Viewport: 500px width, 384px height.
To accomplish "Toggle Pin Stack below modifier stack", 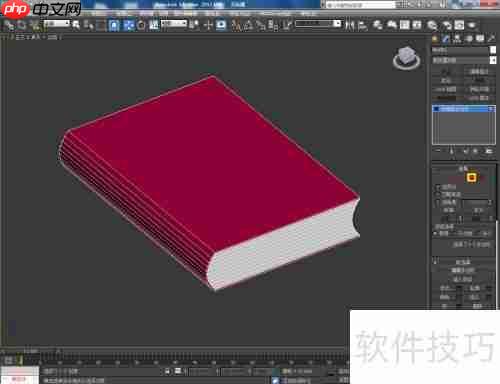I will tap(438, 151).
